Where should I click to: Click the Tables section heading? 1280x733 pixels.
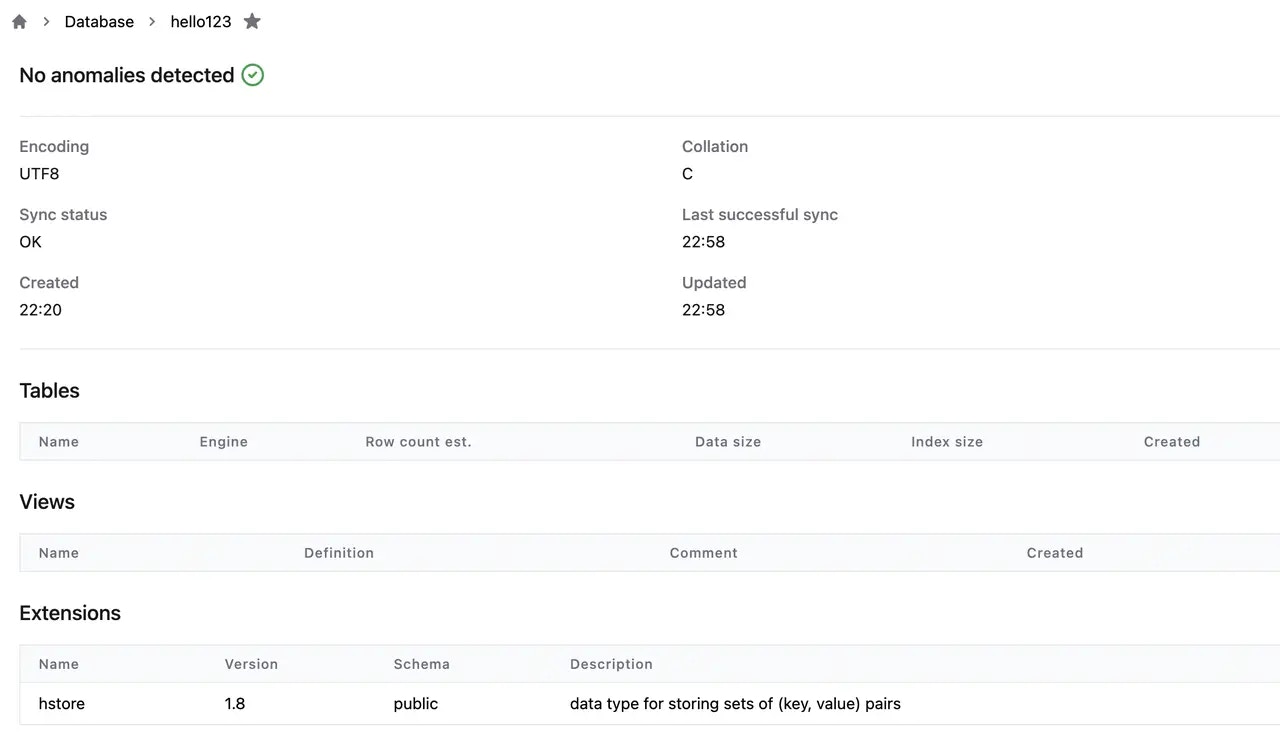(x=50, y=391)
